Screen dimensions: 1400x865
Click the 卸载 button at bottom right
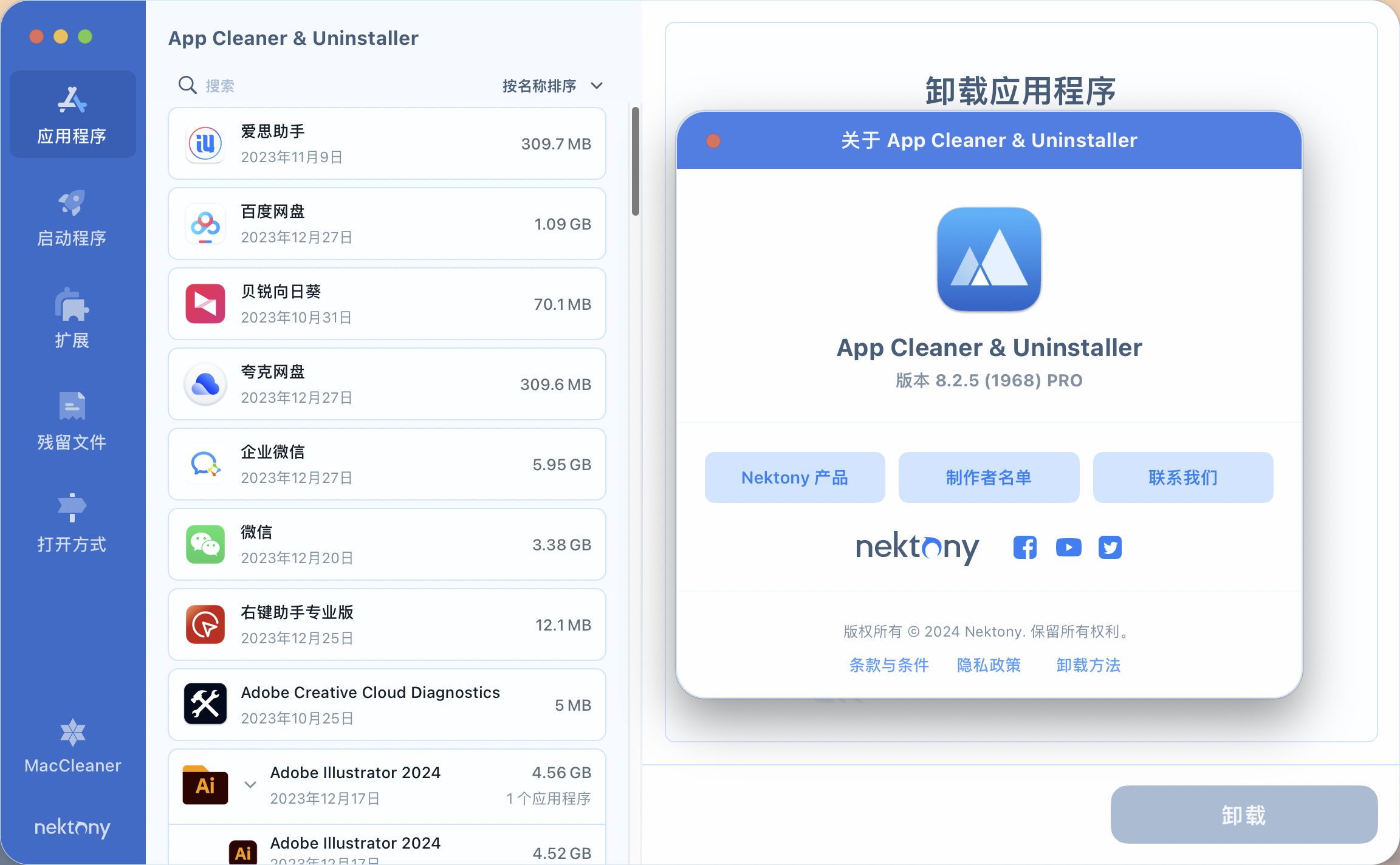point(1244,815)
